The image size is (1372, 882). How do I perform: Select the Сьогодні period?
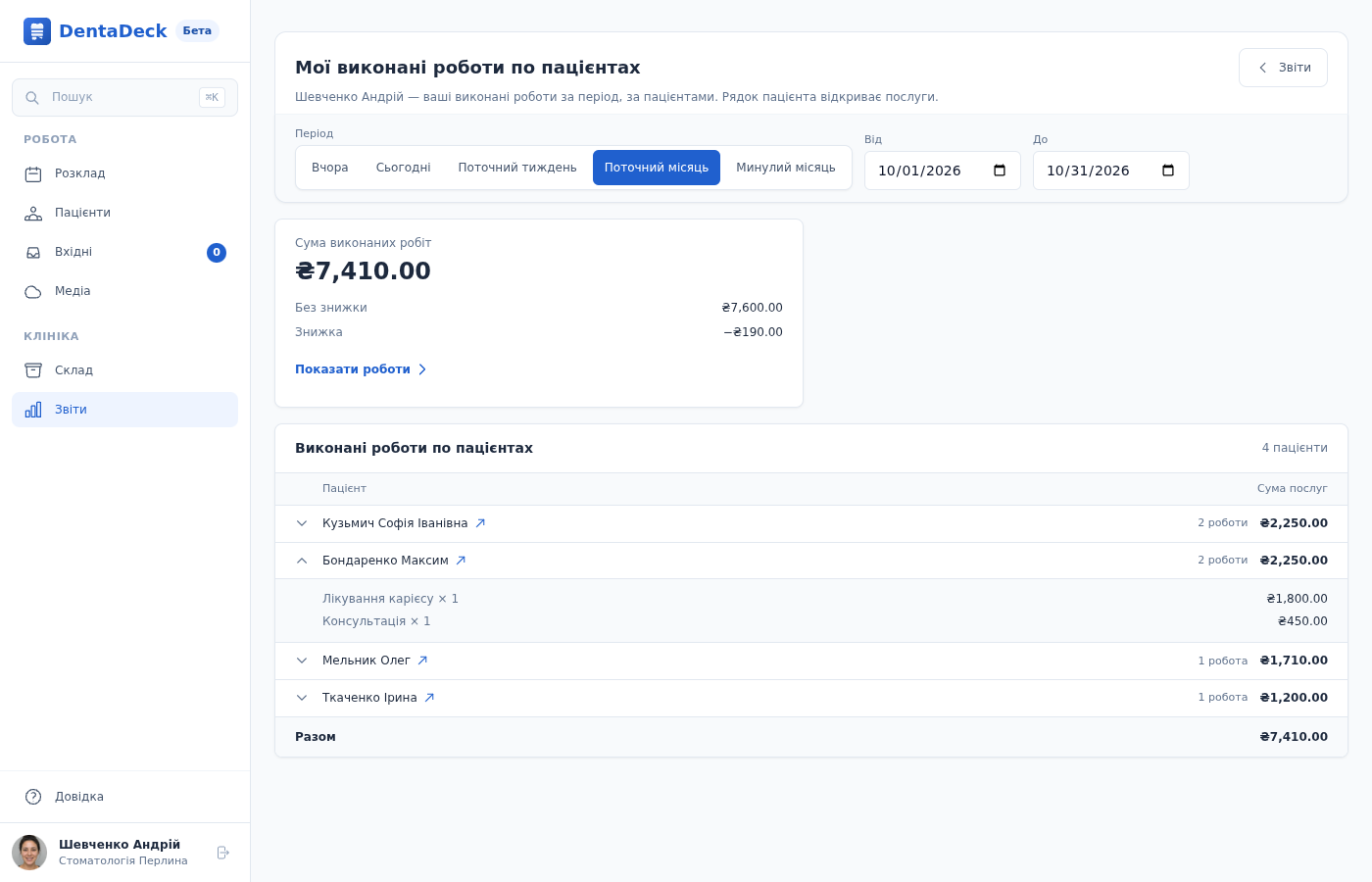click(404, 168)
